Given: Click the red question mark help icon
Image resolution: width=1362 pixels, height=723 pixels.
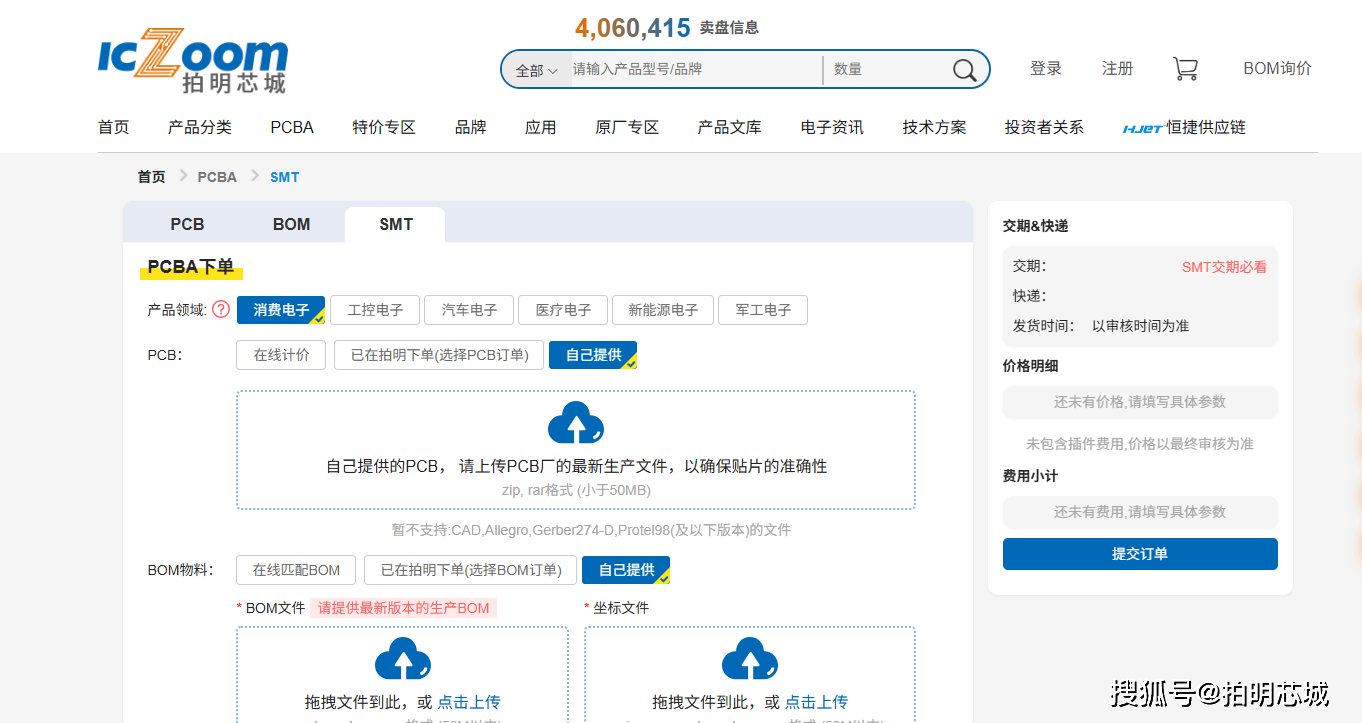Looking at the screenshot, I should click(221, 310).
